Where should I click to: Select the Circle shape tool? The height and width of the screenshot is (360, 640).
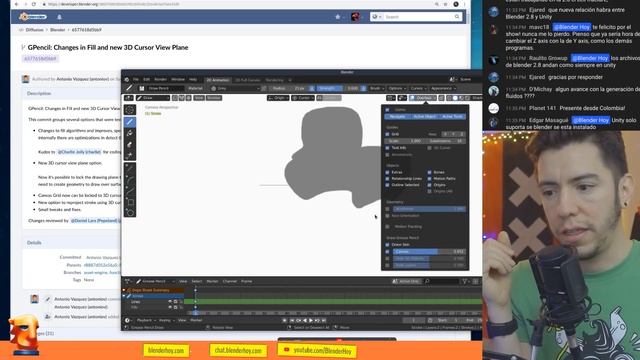tap(130, 213)
